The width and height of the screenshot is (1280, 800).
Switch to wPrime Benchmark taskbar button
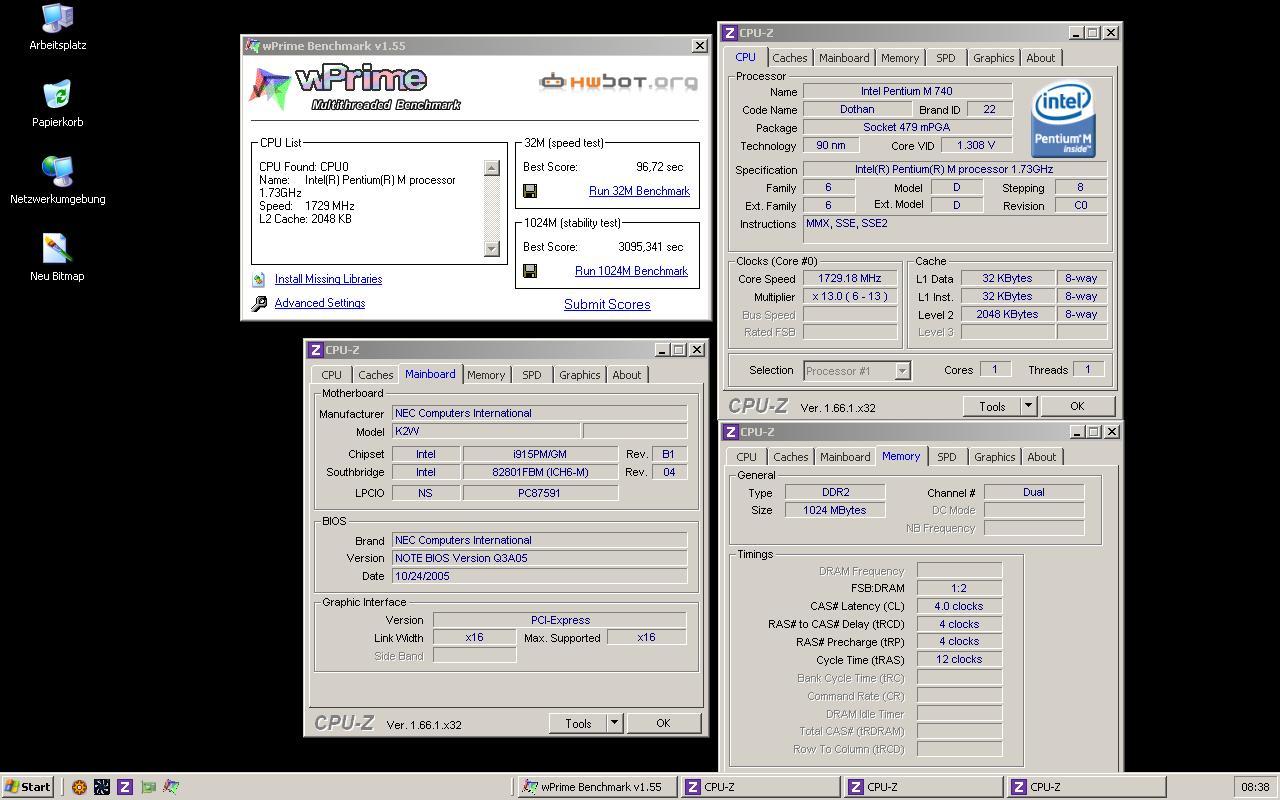597,787
